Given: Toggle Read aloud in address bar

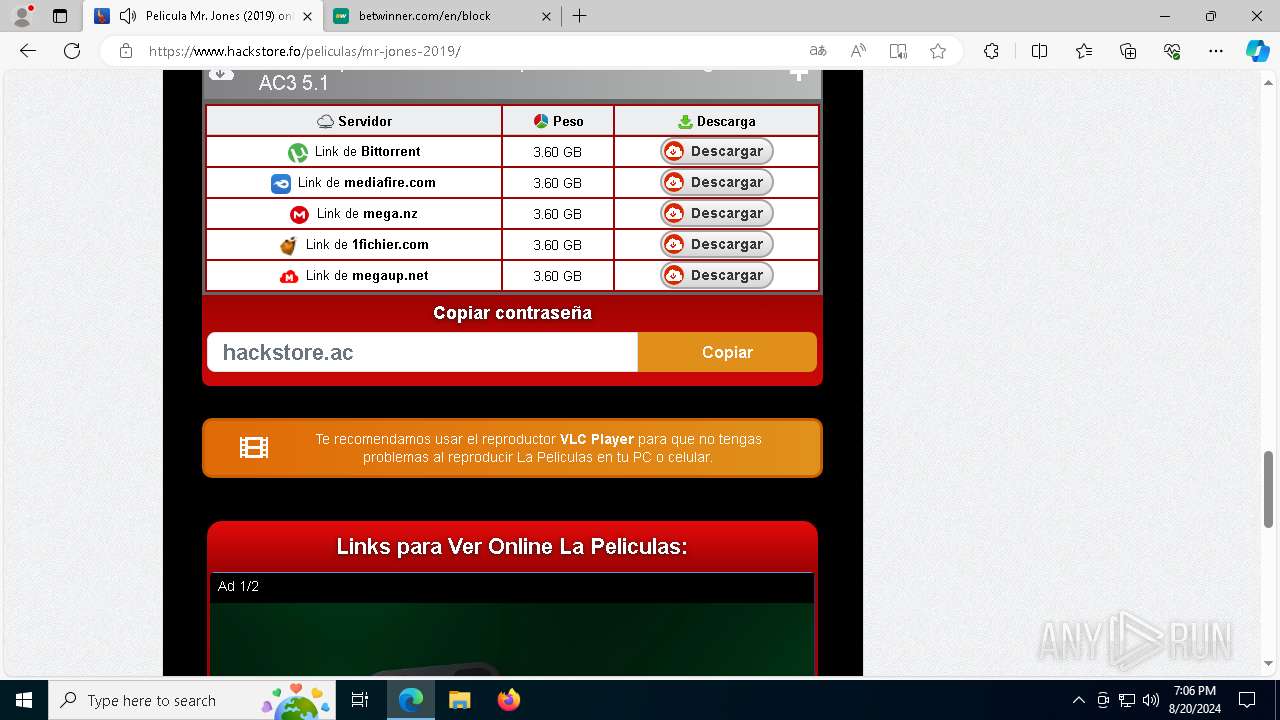Looking at the screenshot, I should 858,51.
